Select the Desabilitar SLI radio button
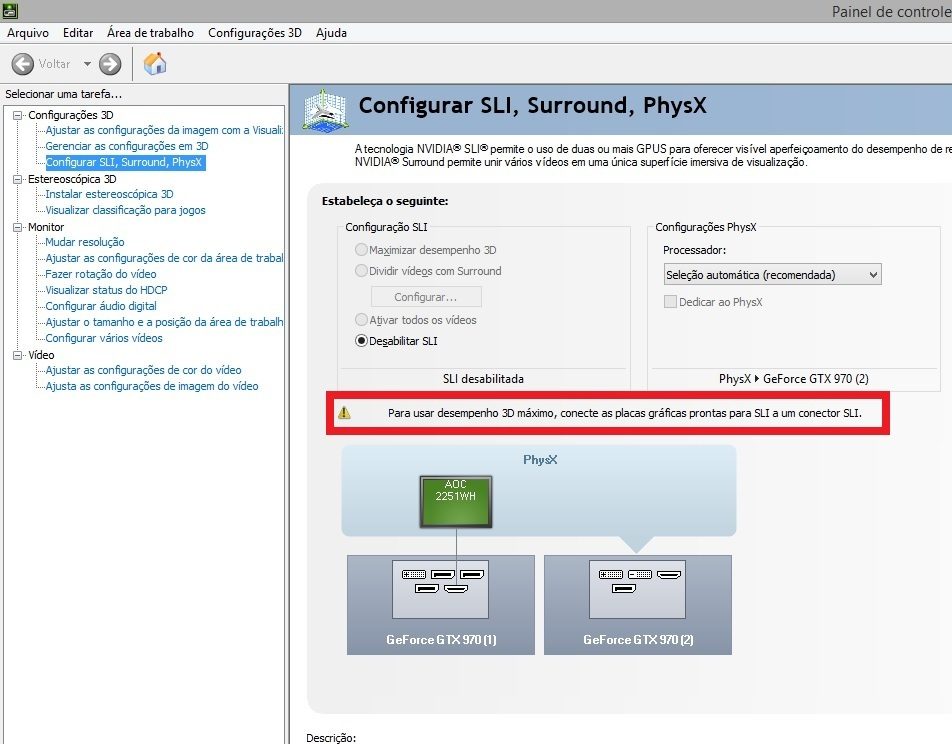This screenshot has width=952, height=744. click(361, 341)
